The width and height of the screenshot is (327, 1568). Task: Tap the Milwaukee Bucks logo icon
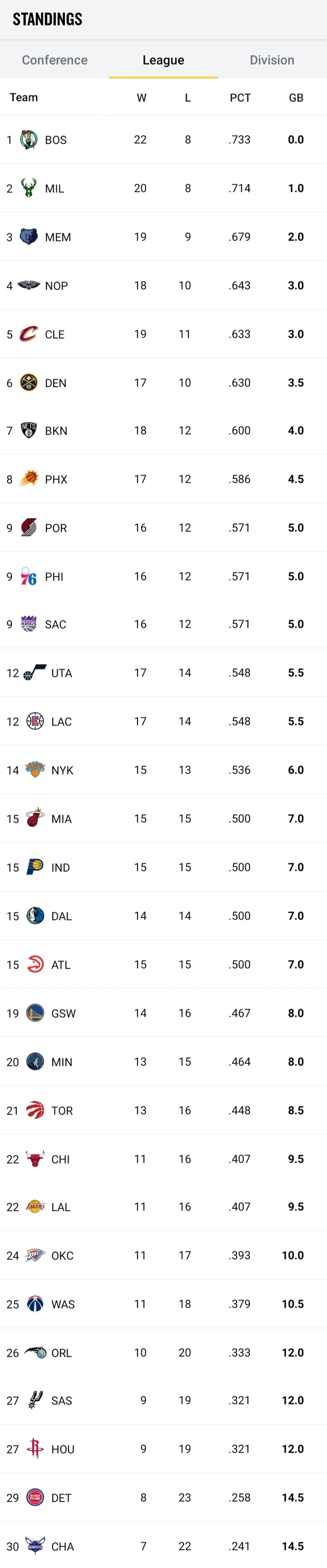[x=29, y=188]
